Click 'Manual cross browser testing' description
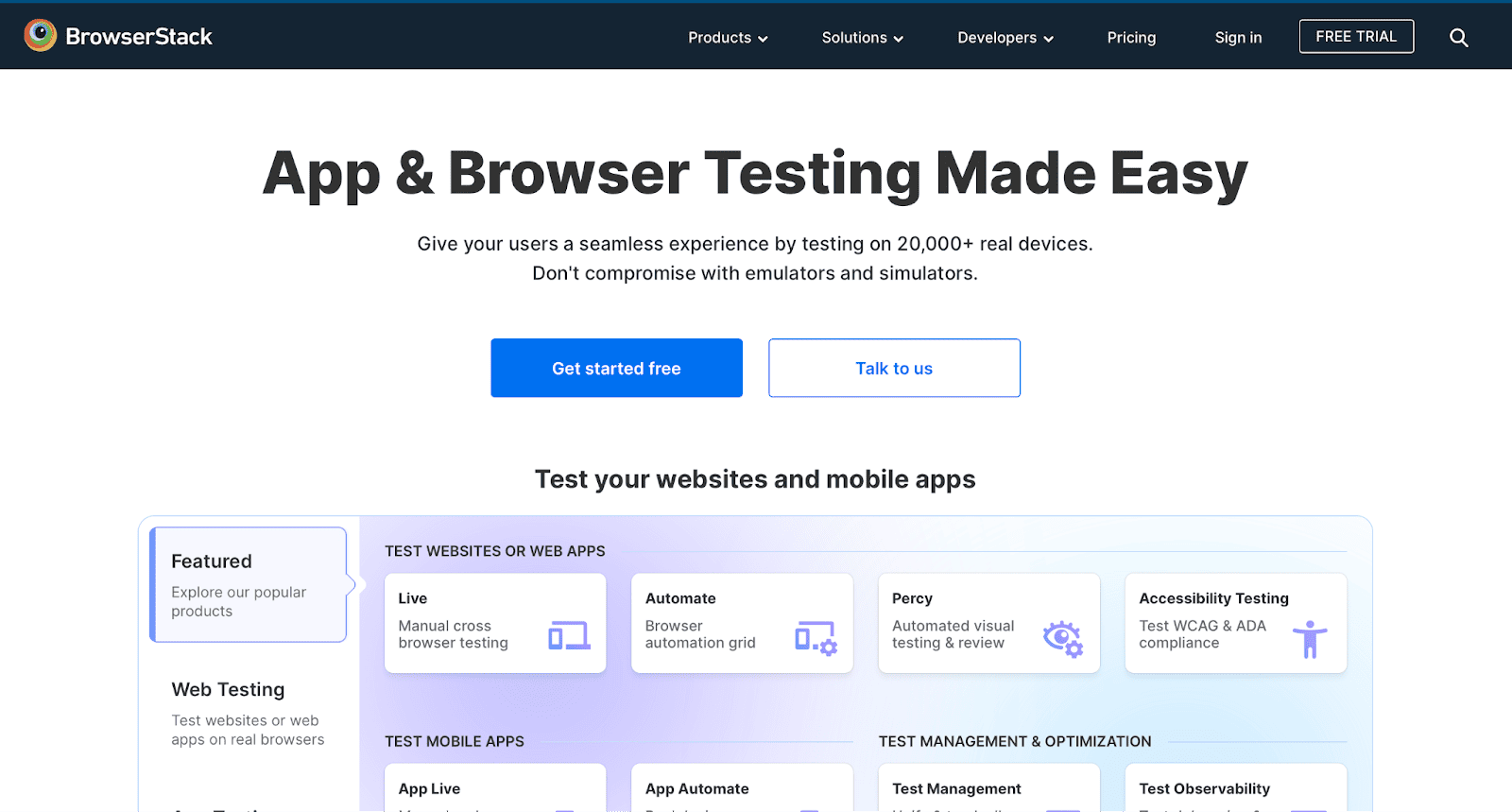The height and width of the screenshot is (812, 1512). 453,634
